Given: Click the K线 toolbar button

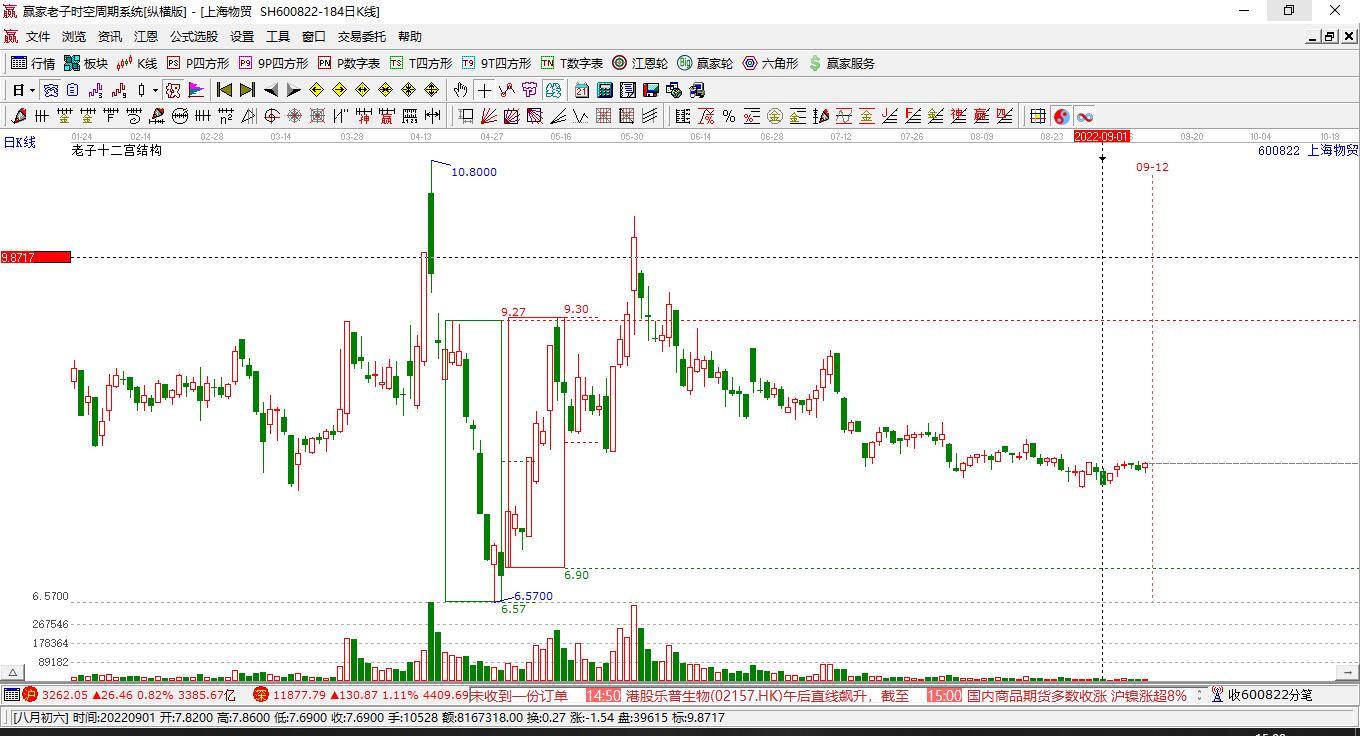Looking at the screenshot, I should point(137,63).
